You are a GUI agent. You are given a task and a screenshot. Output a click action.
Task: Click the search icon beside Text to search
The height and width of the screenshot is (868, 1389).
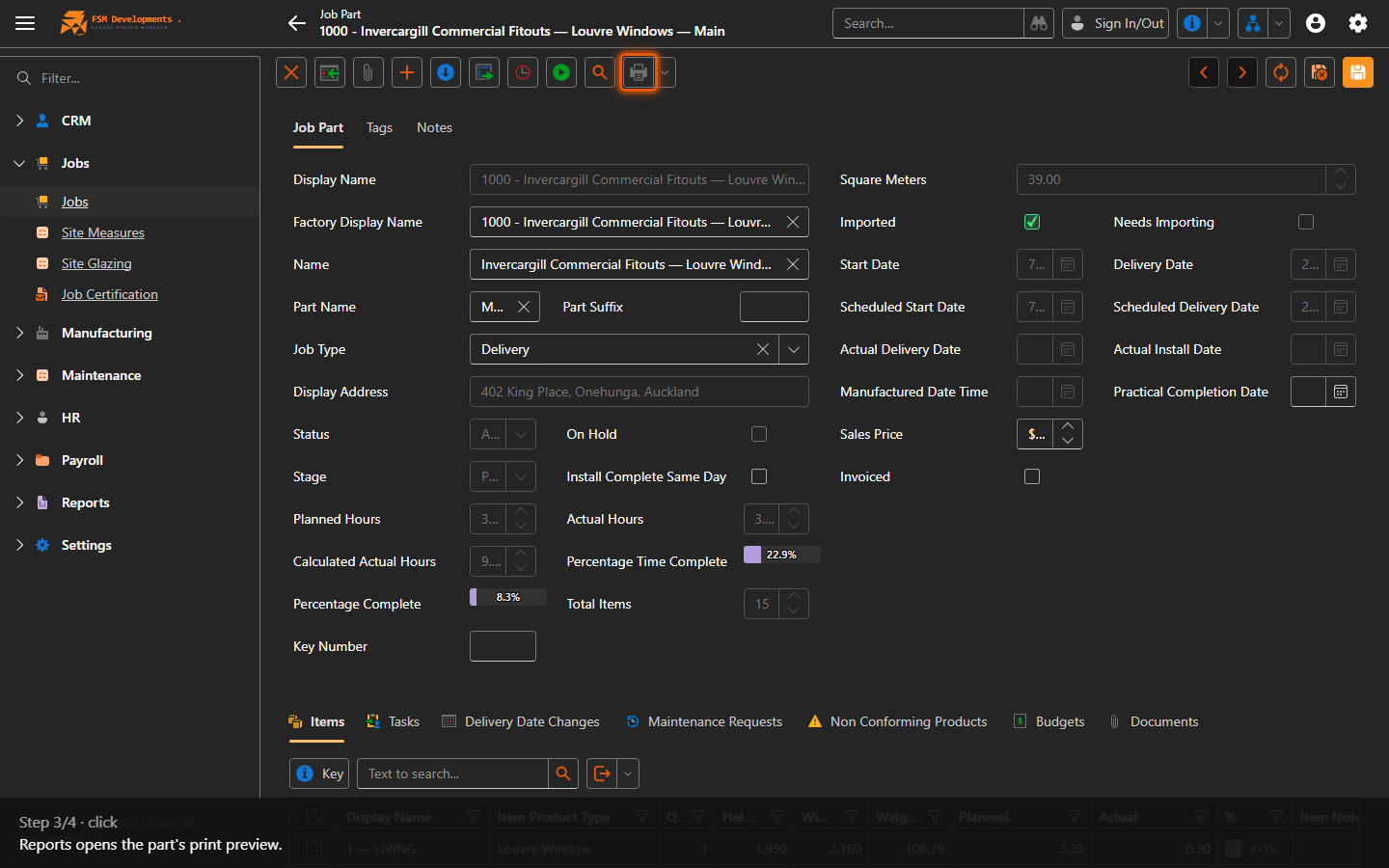click(x=563, y=773)
